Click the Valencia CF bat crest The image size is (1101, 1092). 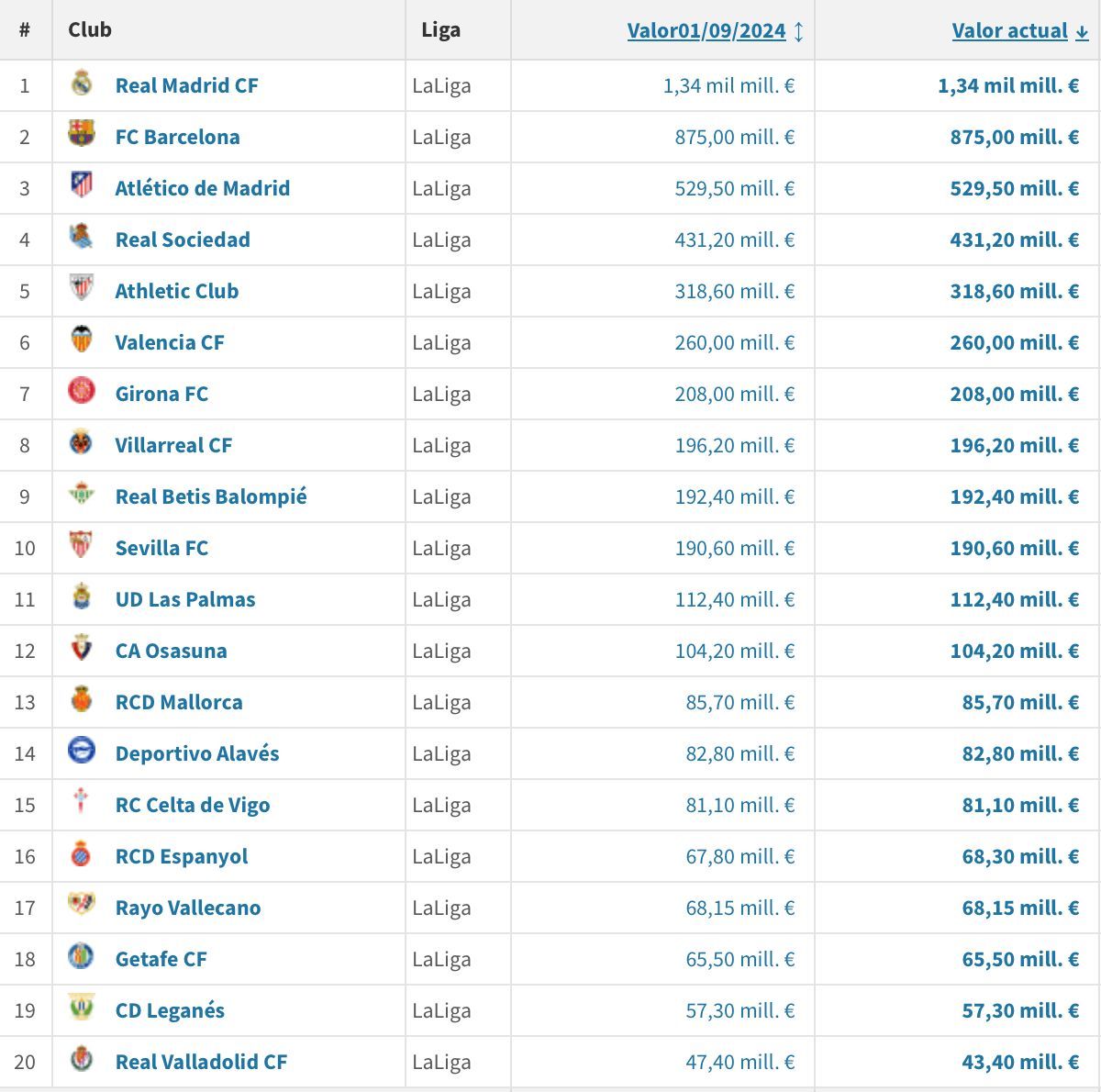click(83, 342)
